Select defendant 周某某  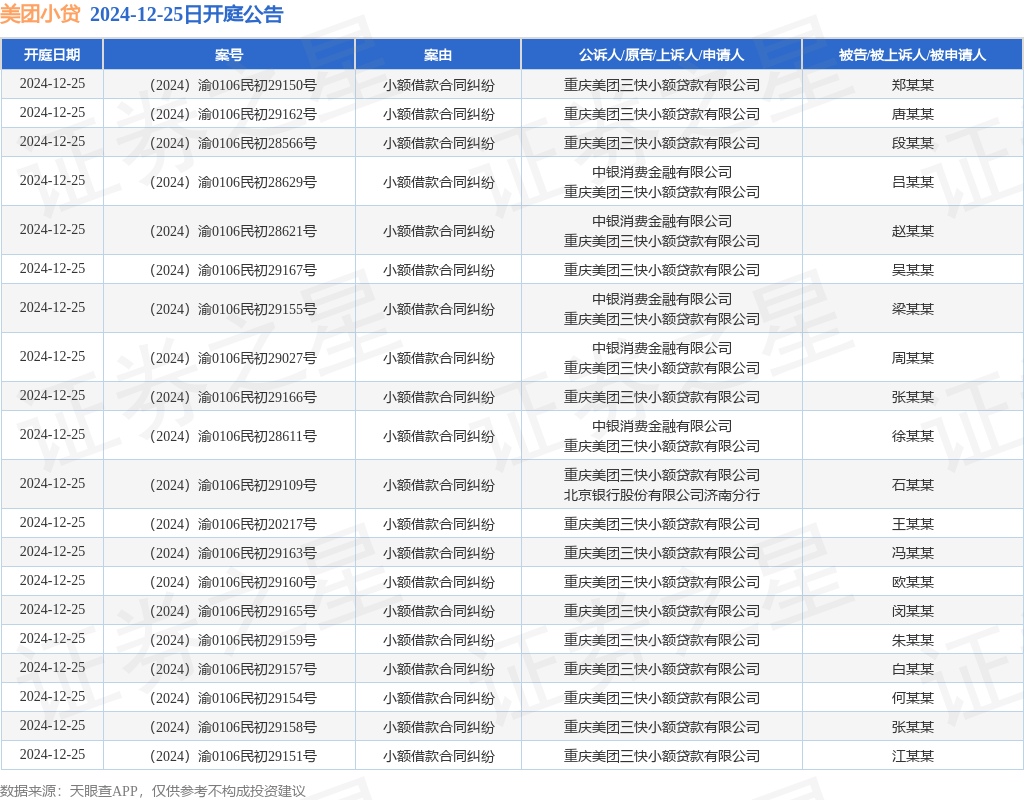912,358
